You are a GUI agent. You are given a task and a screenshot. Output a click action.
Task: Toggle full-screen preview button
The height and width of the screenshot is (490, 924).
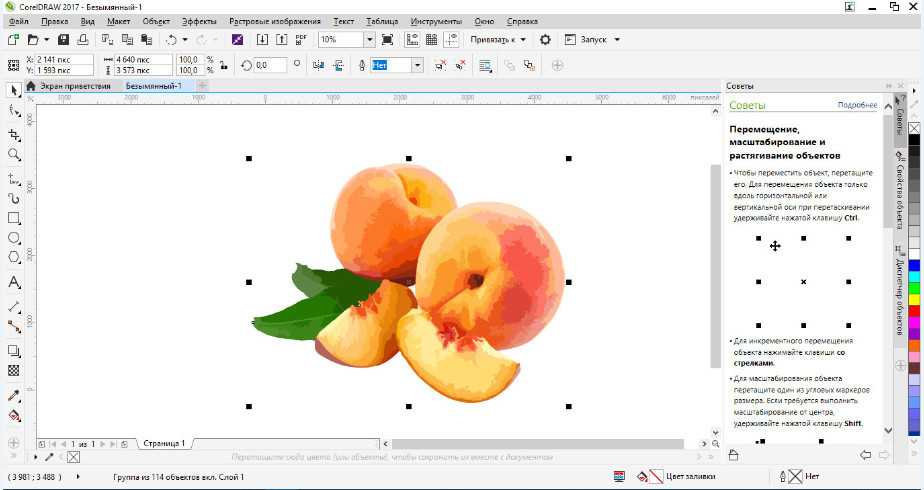coord(387,40)
